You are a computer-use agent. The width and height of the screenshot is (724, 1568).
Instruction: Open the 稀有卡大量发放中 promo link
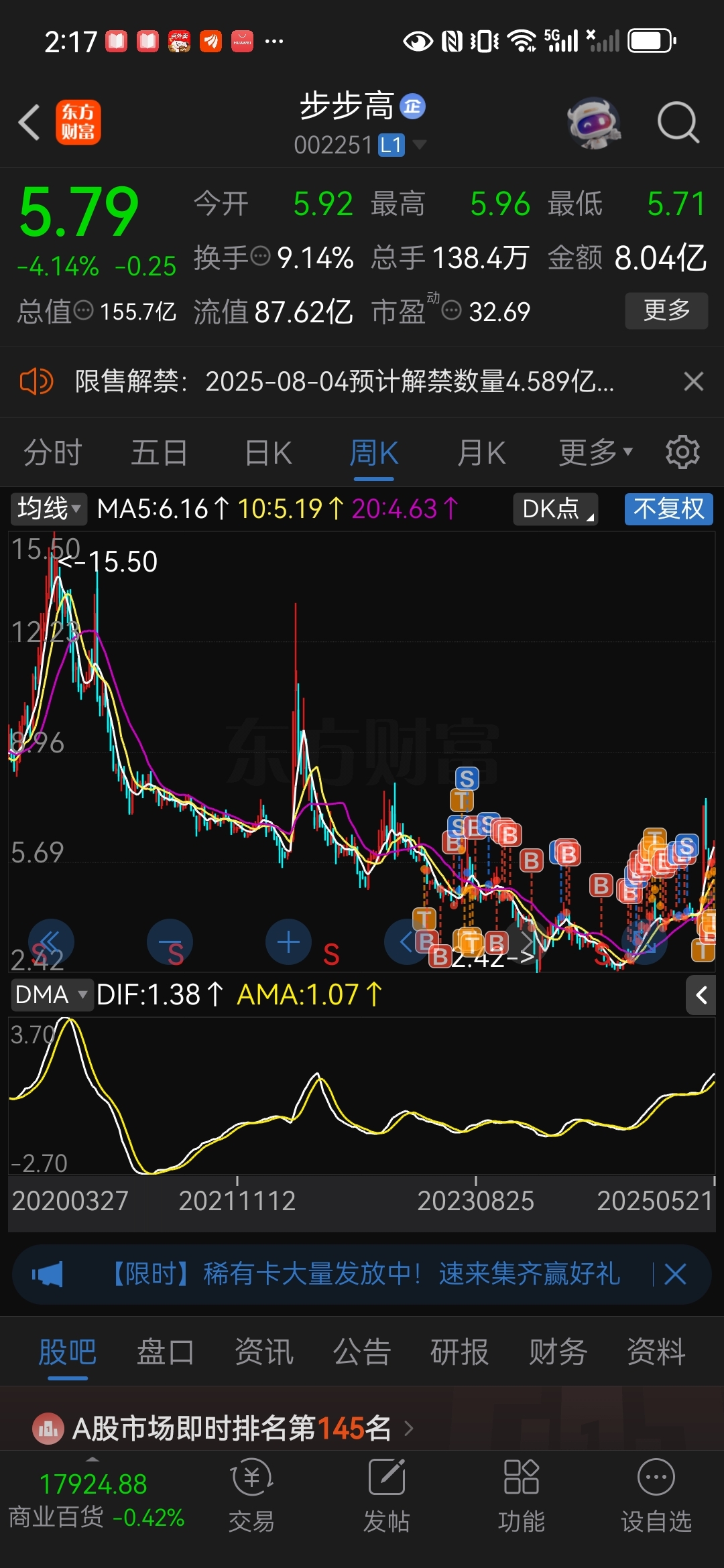pyautogui.click(x=363, y=1274)
